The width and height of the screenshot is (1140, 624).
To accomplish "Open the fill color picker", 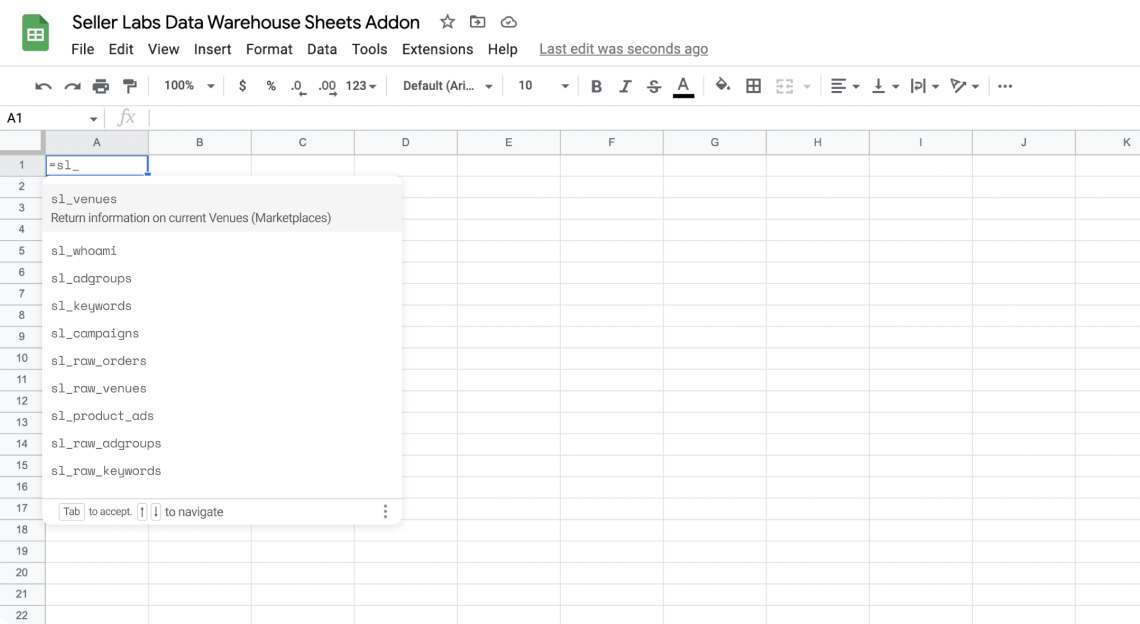I will click(722, 86).
